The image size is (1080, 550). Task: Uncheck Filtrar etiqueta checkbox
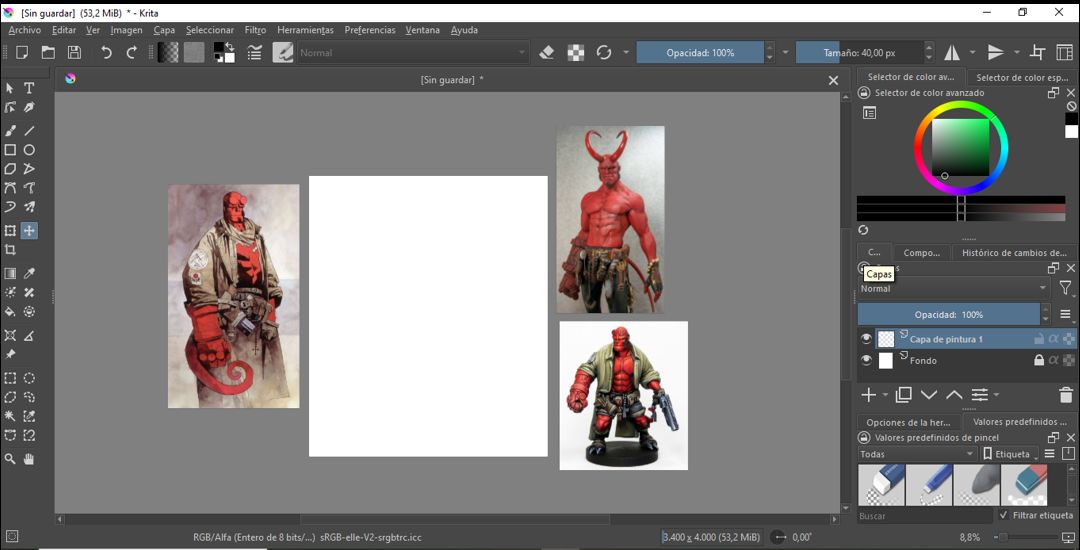coord(1004,515)
